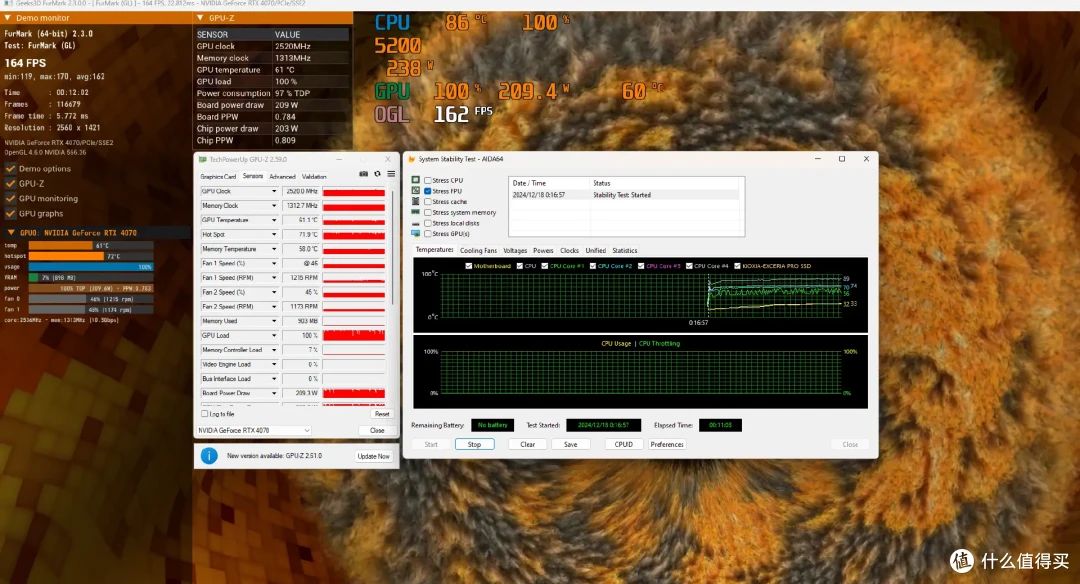Click the blue info icon in update notice
1080x584 pixels.
click(x=209, y=455)
